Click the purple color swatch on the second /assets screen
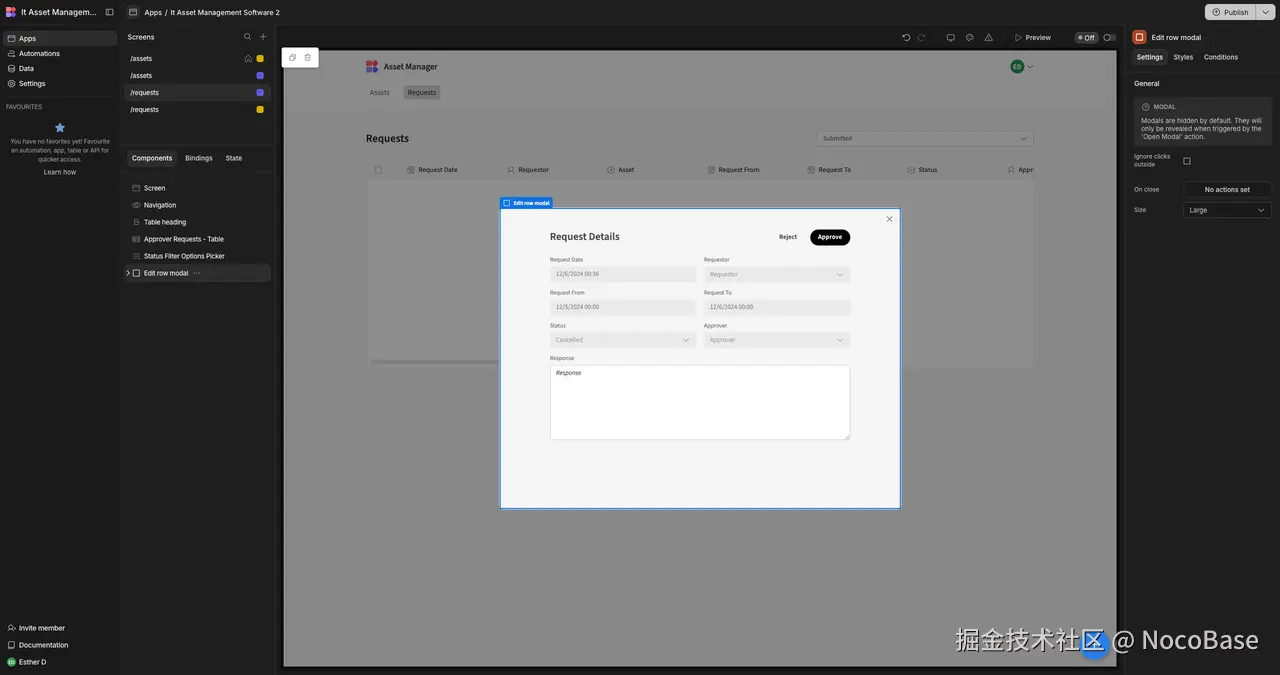Viewport: 1280px width, 675px height. [x=260, y=76]
